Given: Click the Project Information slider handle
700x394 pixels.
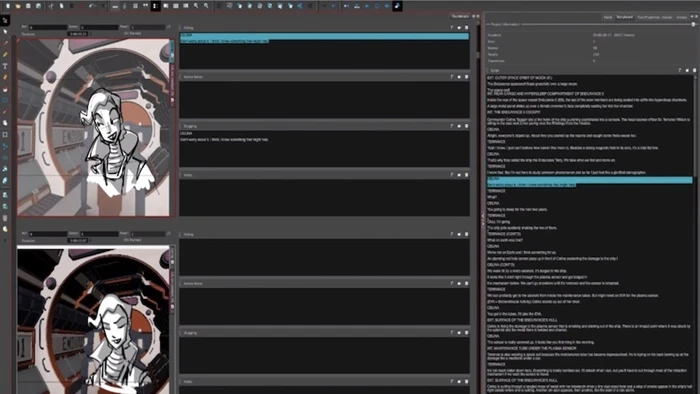Looking at the screenshot, I should point(693,25).
